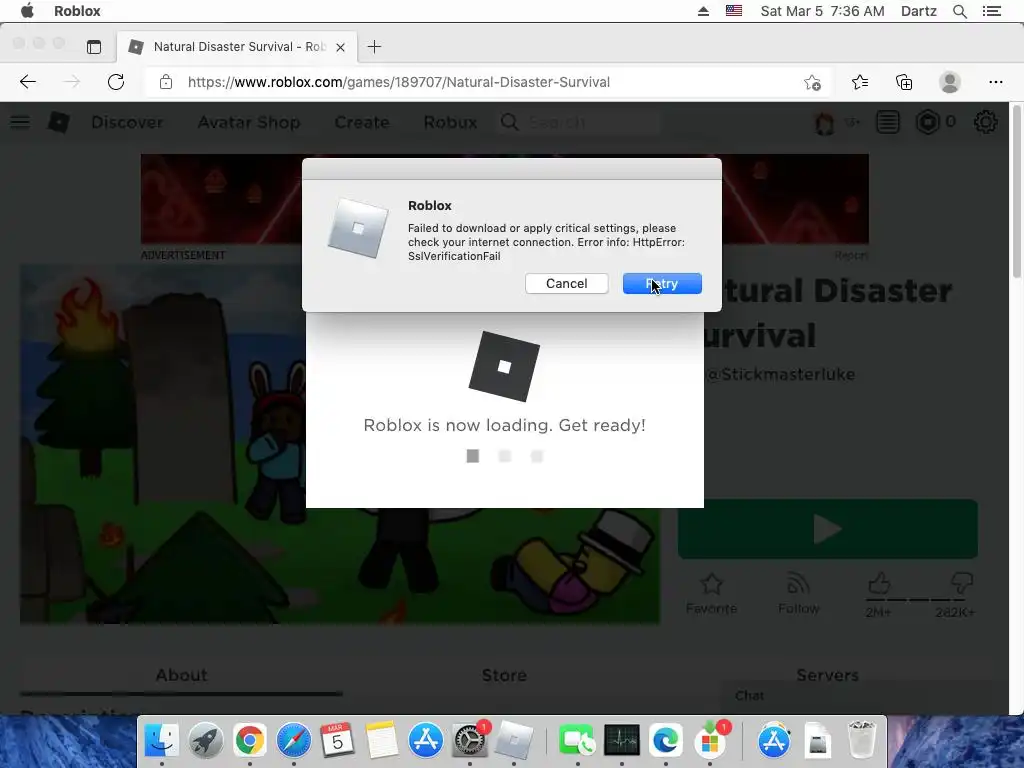
Task: Open Calendar from the Dock
Action: (337, 741)
